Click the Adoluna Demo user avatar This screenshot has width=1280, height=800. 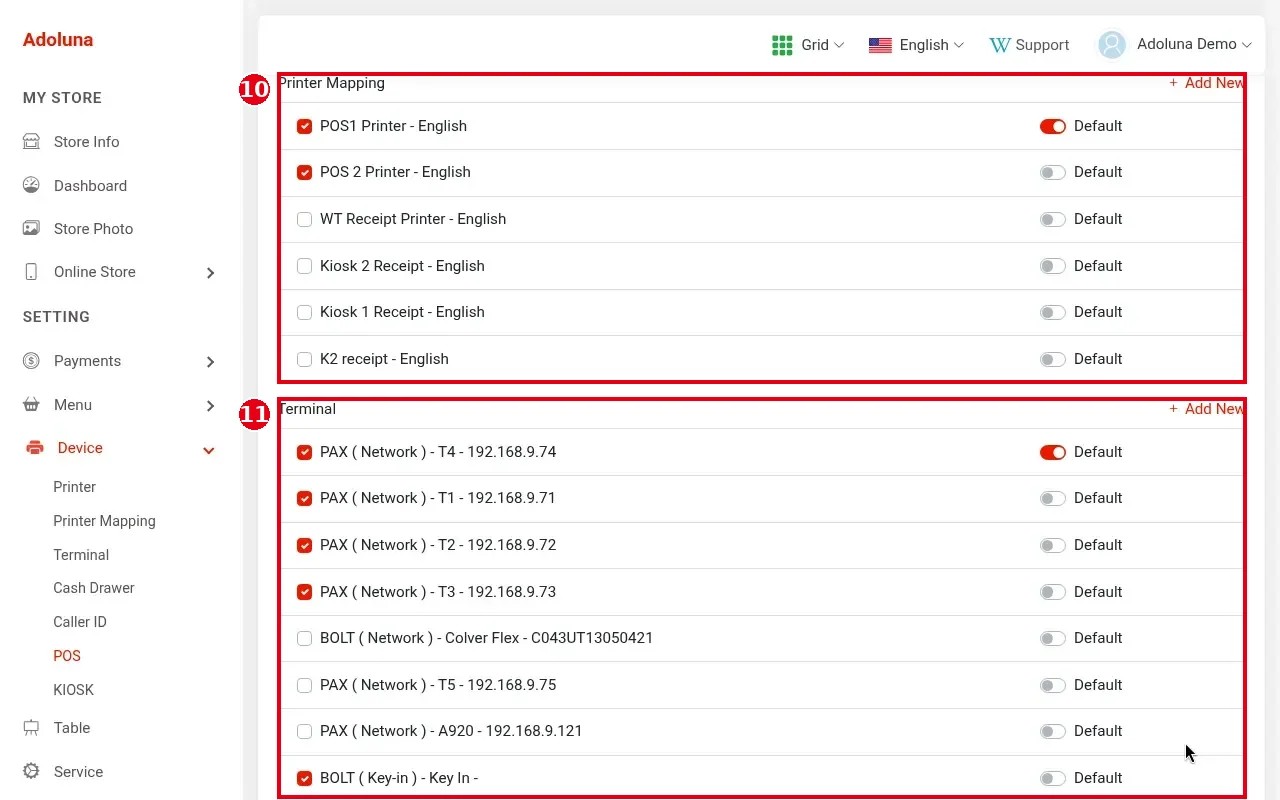point(1112,45)
